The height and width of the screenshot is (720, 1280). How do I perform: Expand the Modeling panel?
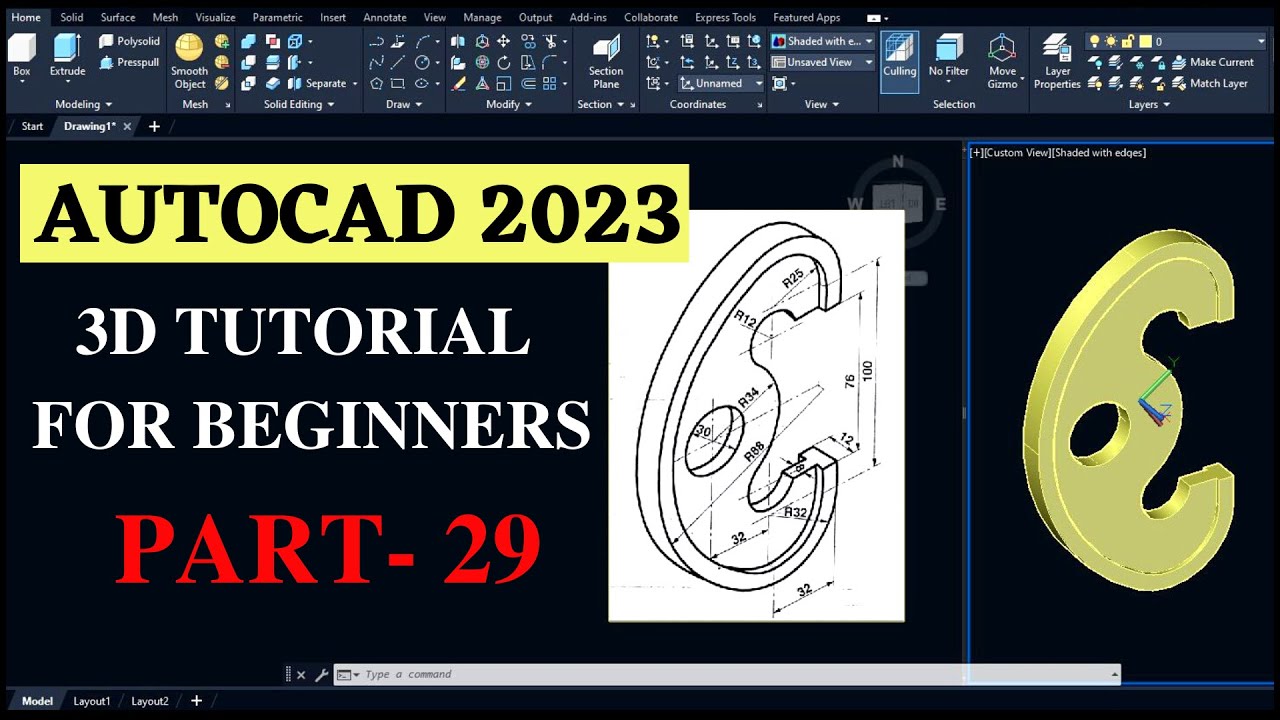pyautogui.click(x=83, y=104)
